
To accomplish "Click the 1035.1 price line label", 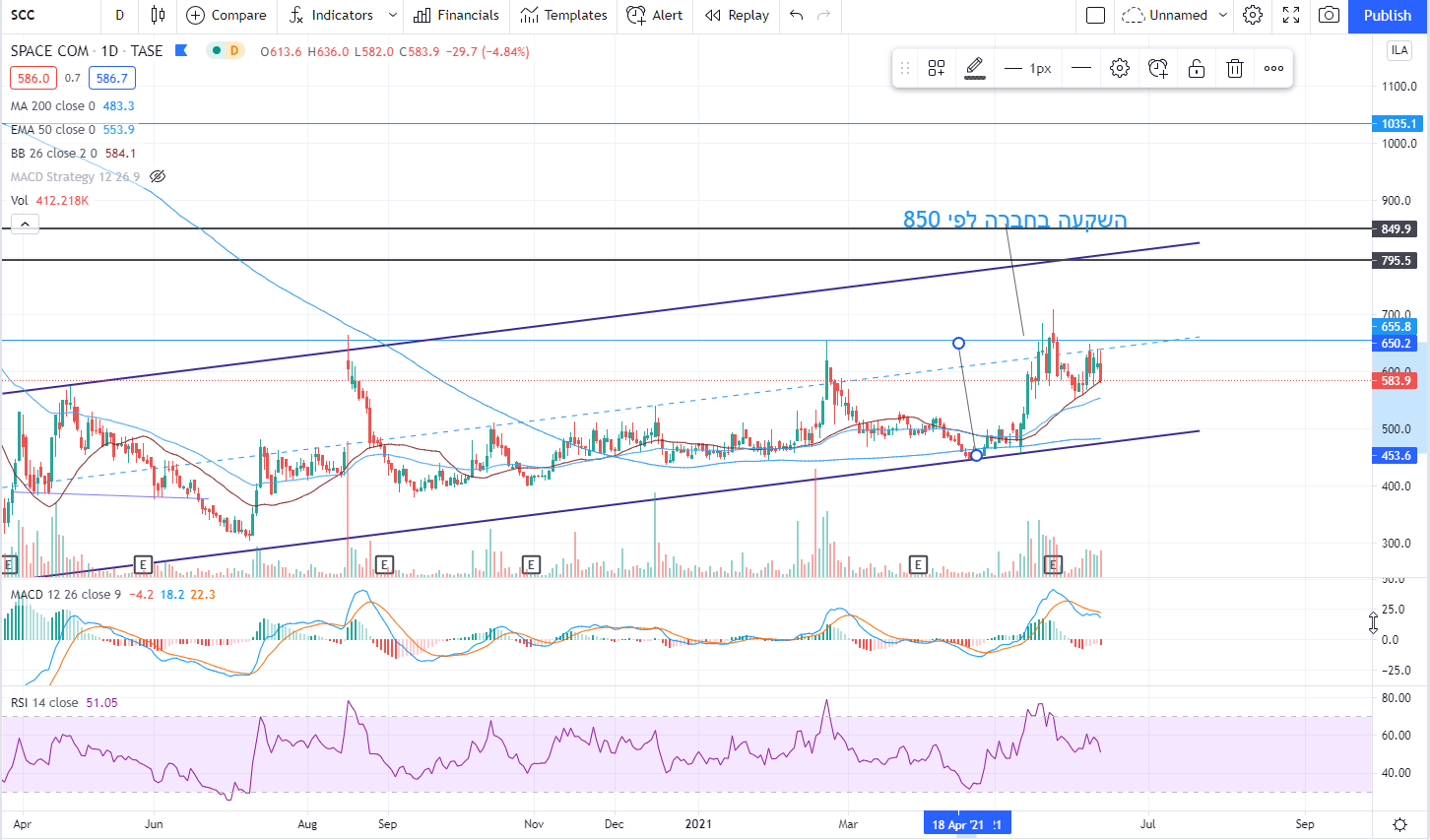I will click(1397, 123).
